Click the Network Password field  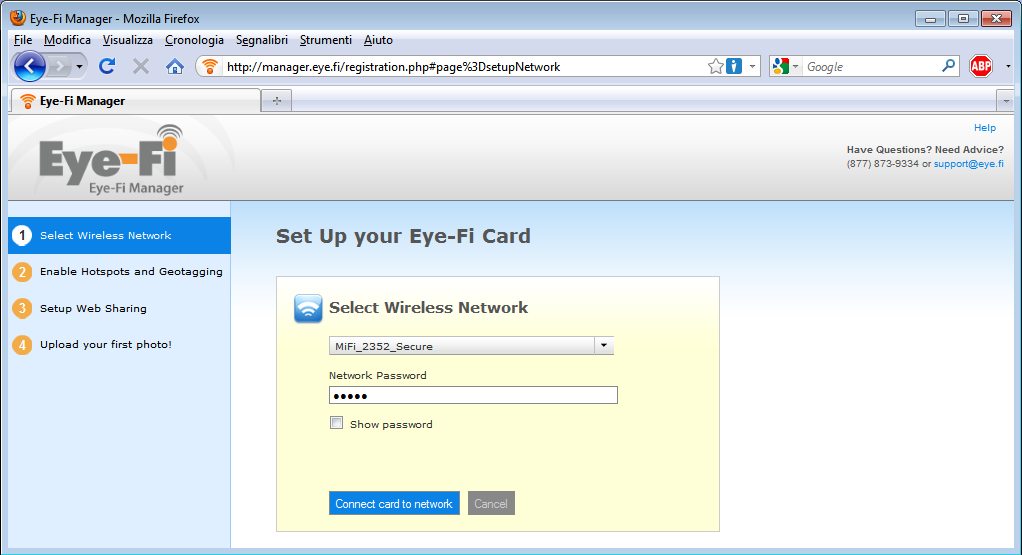(x=473, y=395)
